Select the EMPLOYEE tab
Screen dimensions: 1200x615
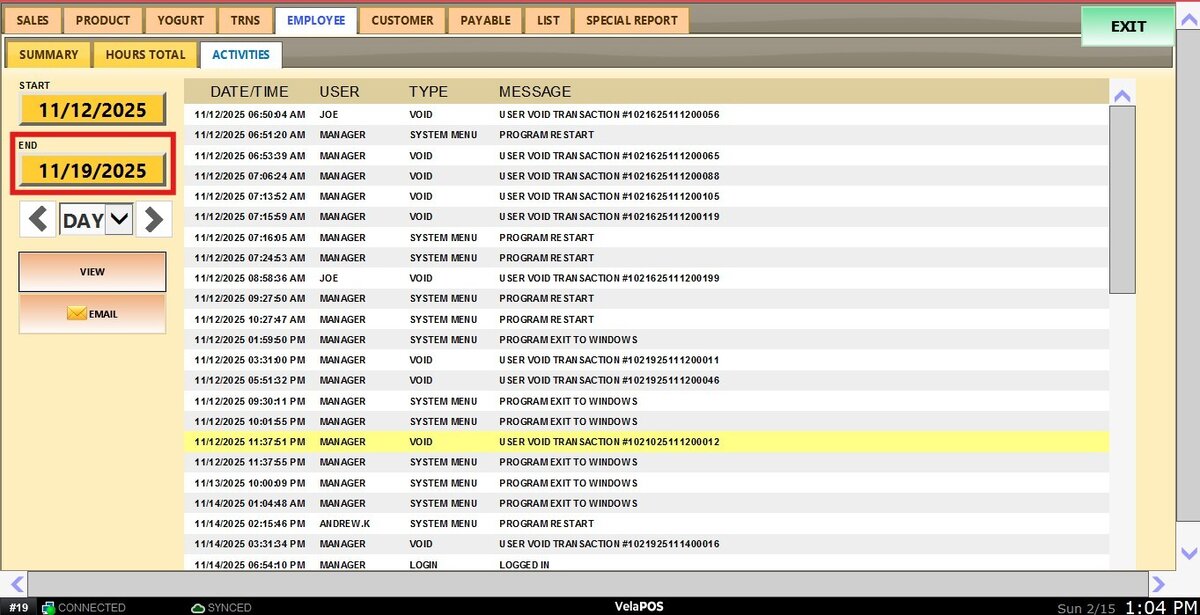pyautogui.click(x=316, y=20)
